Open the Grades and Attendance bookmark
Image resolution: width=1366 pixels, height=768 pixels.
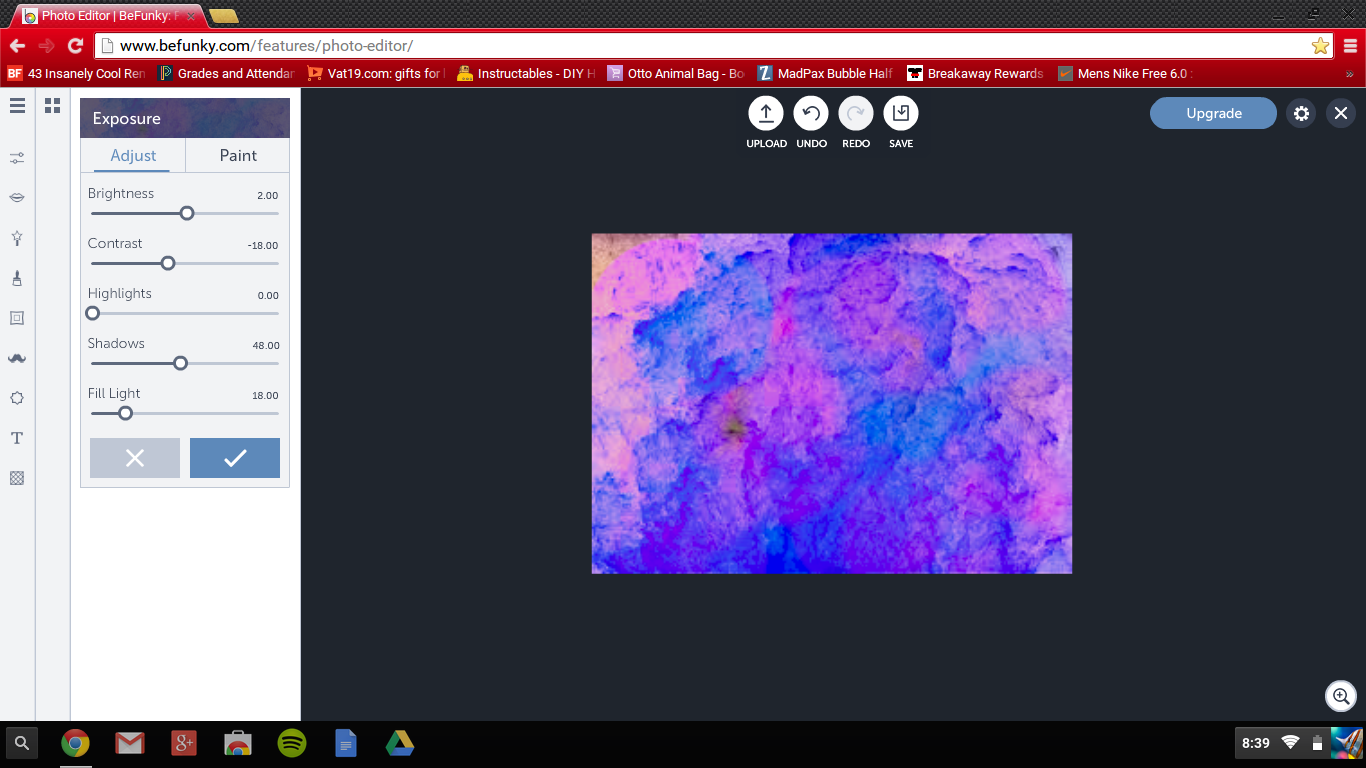click(227, 73)
